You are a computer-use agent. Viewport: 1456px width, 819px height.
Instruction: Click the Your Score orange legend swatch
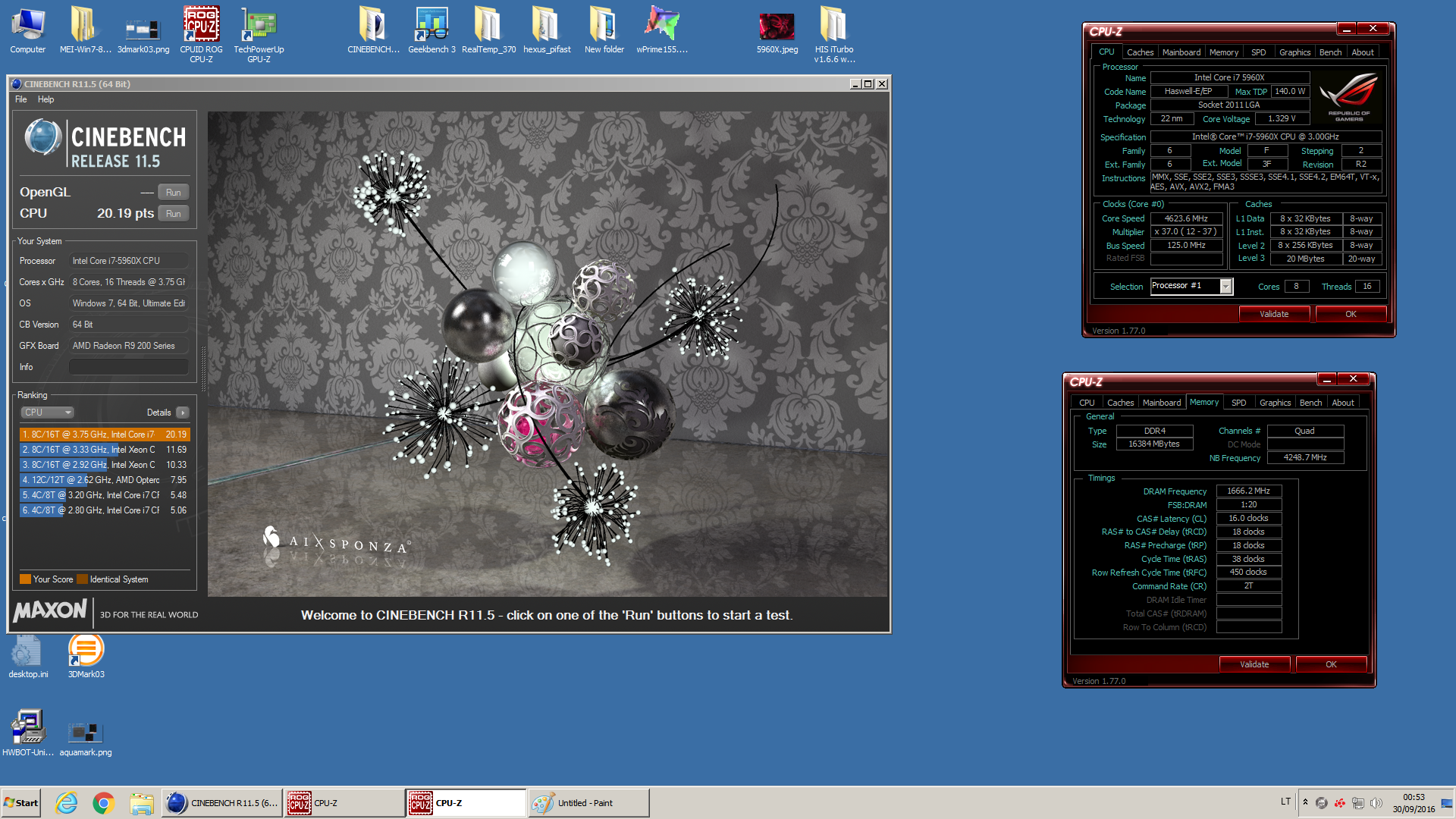click(25, 579)
